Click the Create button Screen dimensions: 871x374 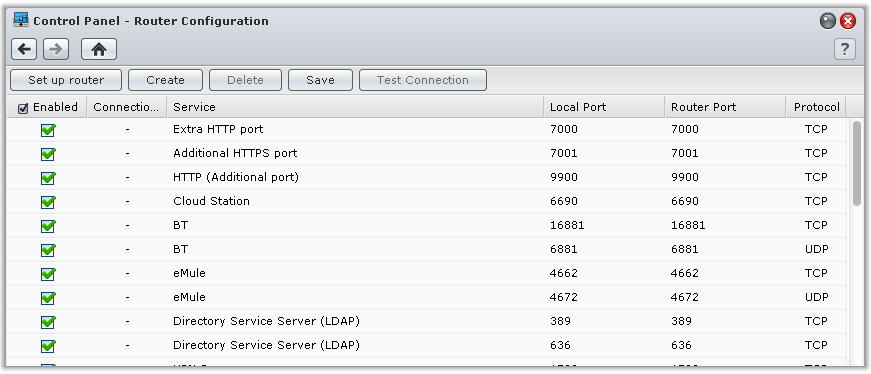pyautogui.click(x=166, y=80)
